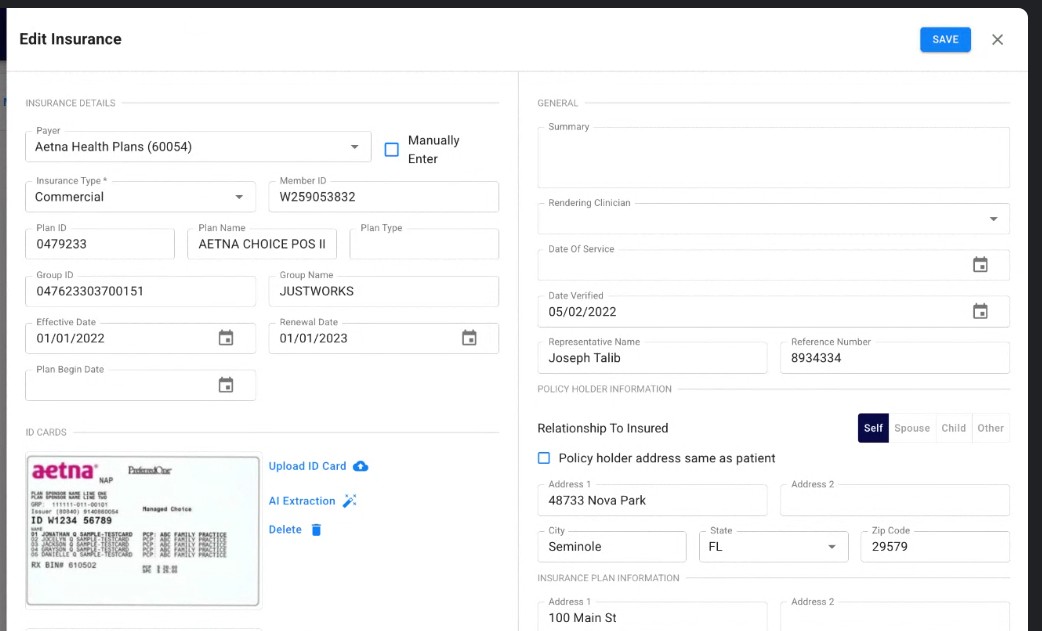The width and height of the screenshot is (1042, 631).
Task: Open the Effective Date calendar picker
Action: coord(226,338)
